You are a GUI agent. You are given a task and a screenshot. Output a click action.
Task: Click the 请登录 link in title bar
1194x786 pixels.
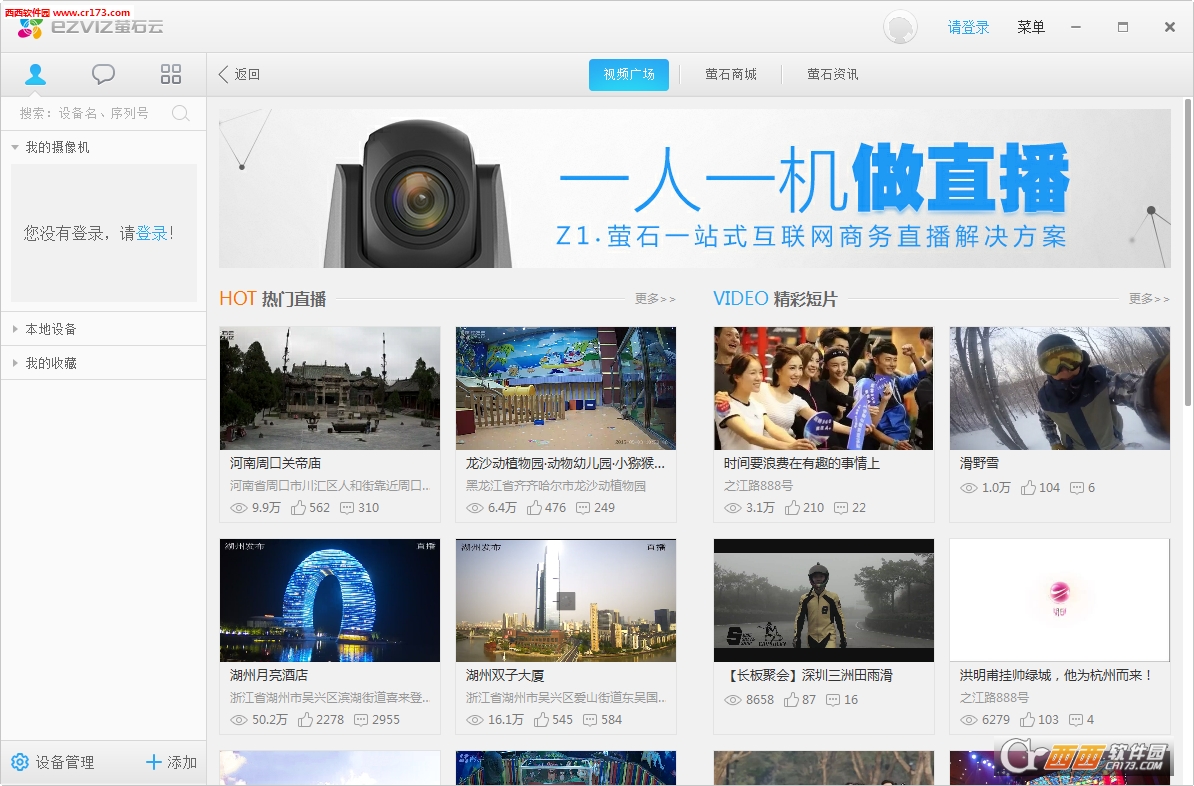pyautogui.click(x=968, y=27)
